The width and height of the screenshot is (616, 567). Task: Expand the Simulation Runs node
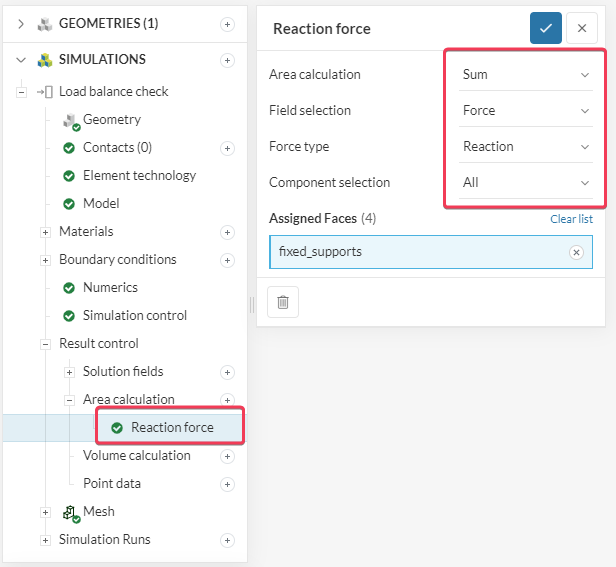(45, 540)
